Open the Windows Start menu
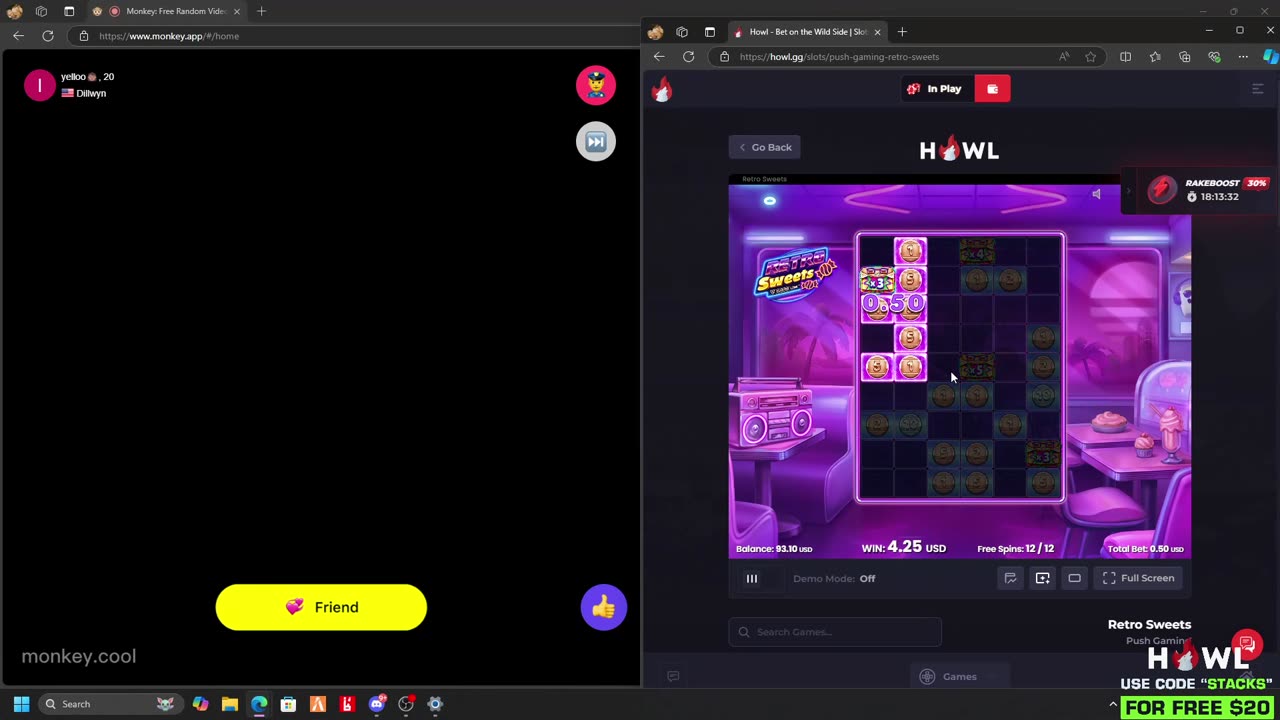 [21, 704]
